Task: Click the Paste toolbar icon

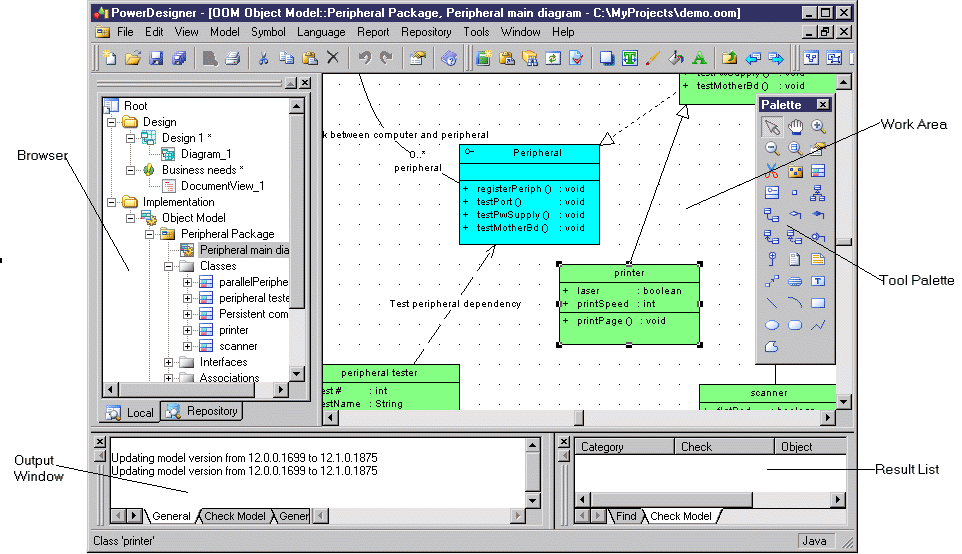Action: click(310, 58)
